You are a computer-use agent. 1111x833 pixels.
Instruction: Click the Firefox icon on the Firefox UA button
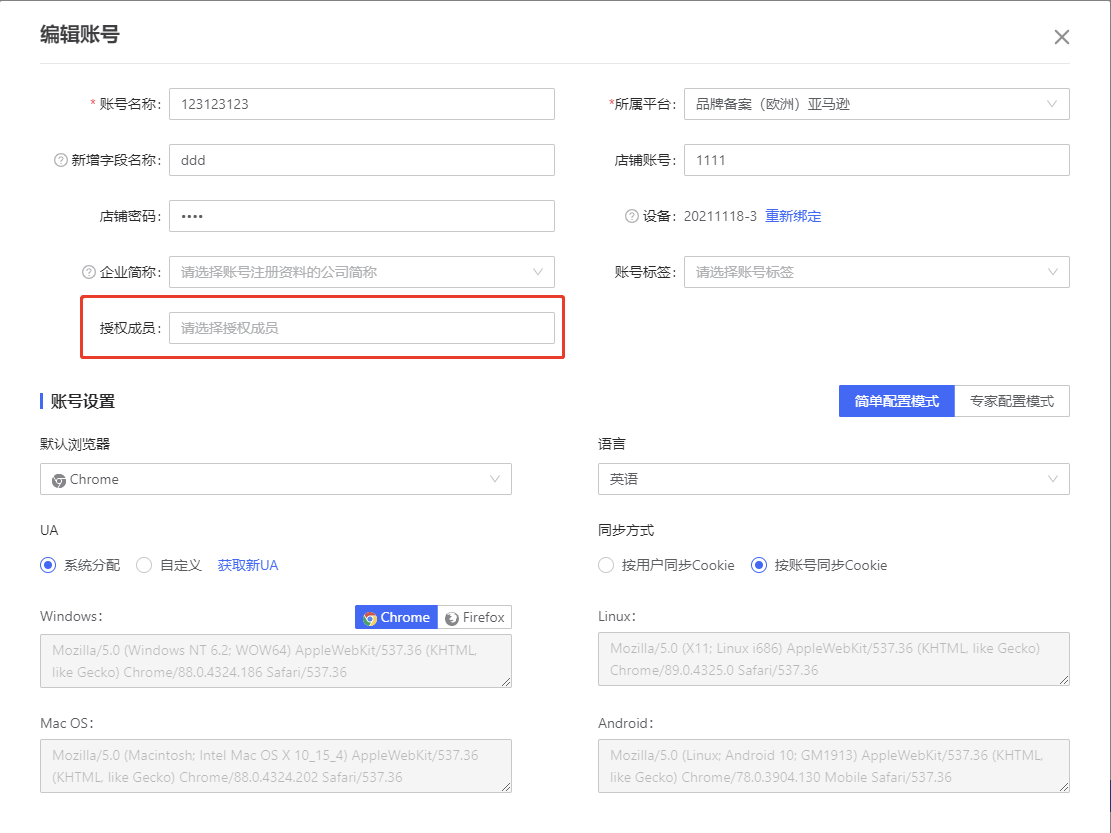click(x=450, y=617)
